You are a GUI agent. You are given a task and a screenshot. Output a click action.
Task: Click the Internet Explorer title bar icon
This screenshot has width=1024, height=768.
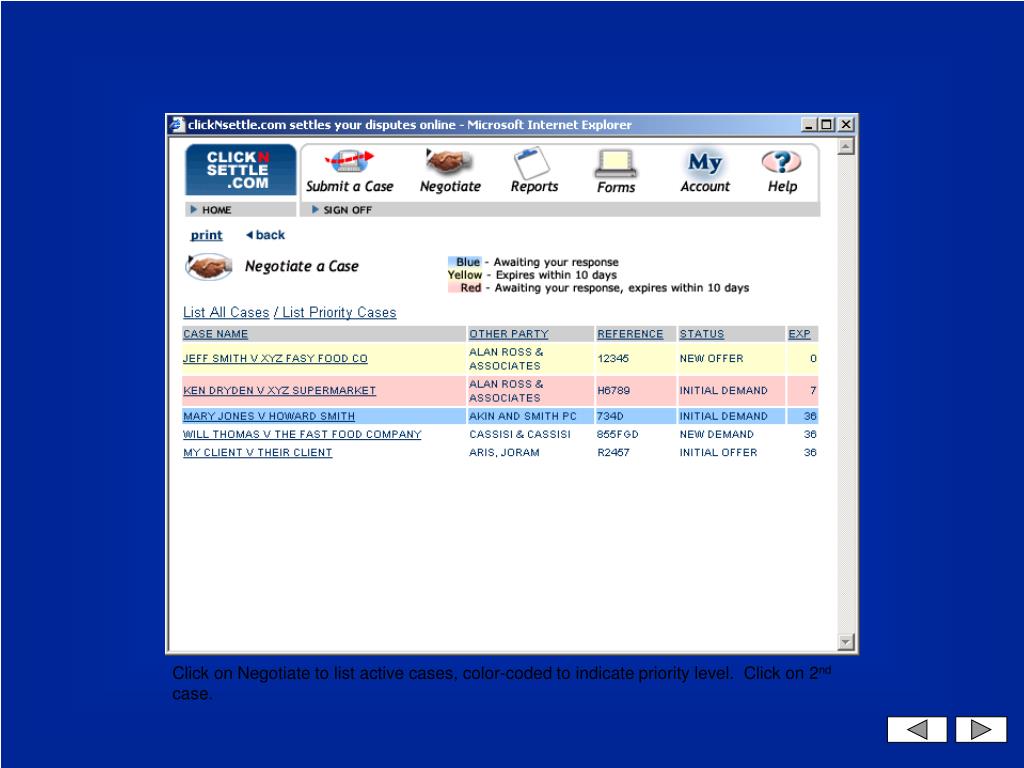click(177, 124)
